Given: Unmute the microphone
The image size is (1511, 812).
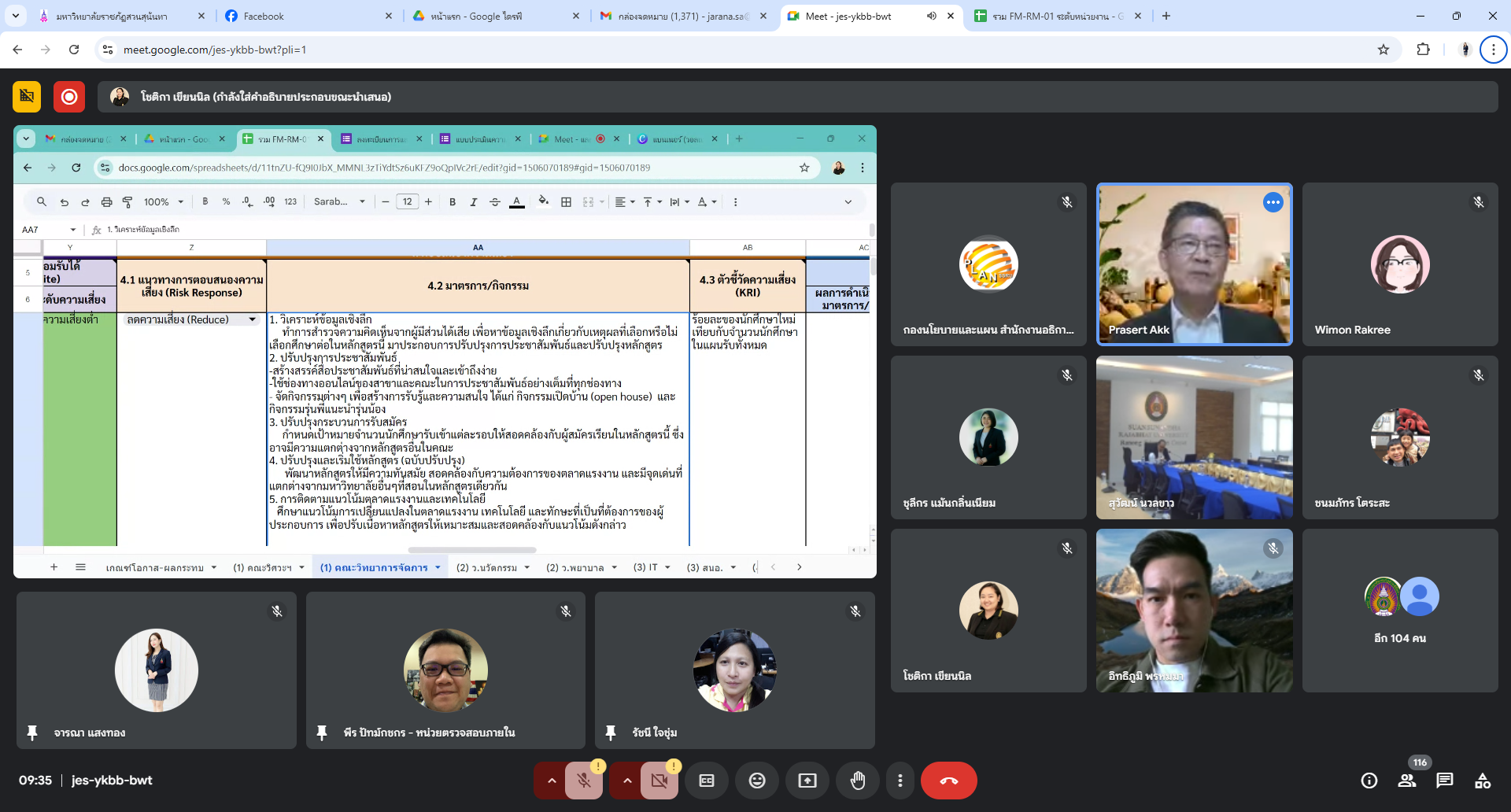Looking at the screenshot, I should (583, 781).
